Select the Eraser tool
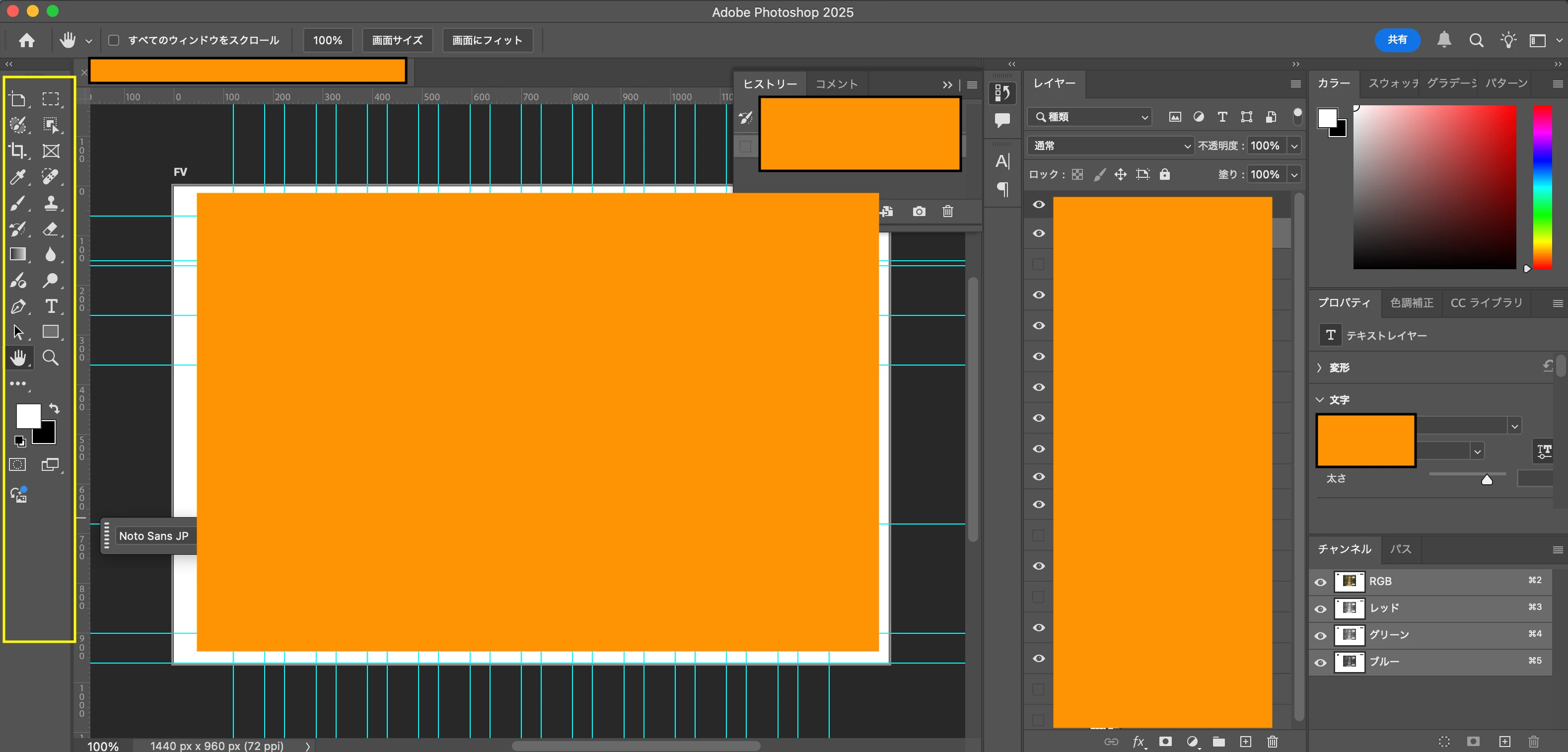 coord(51,229)
